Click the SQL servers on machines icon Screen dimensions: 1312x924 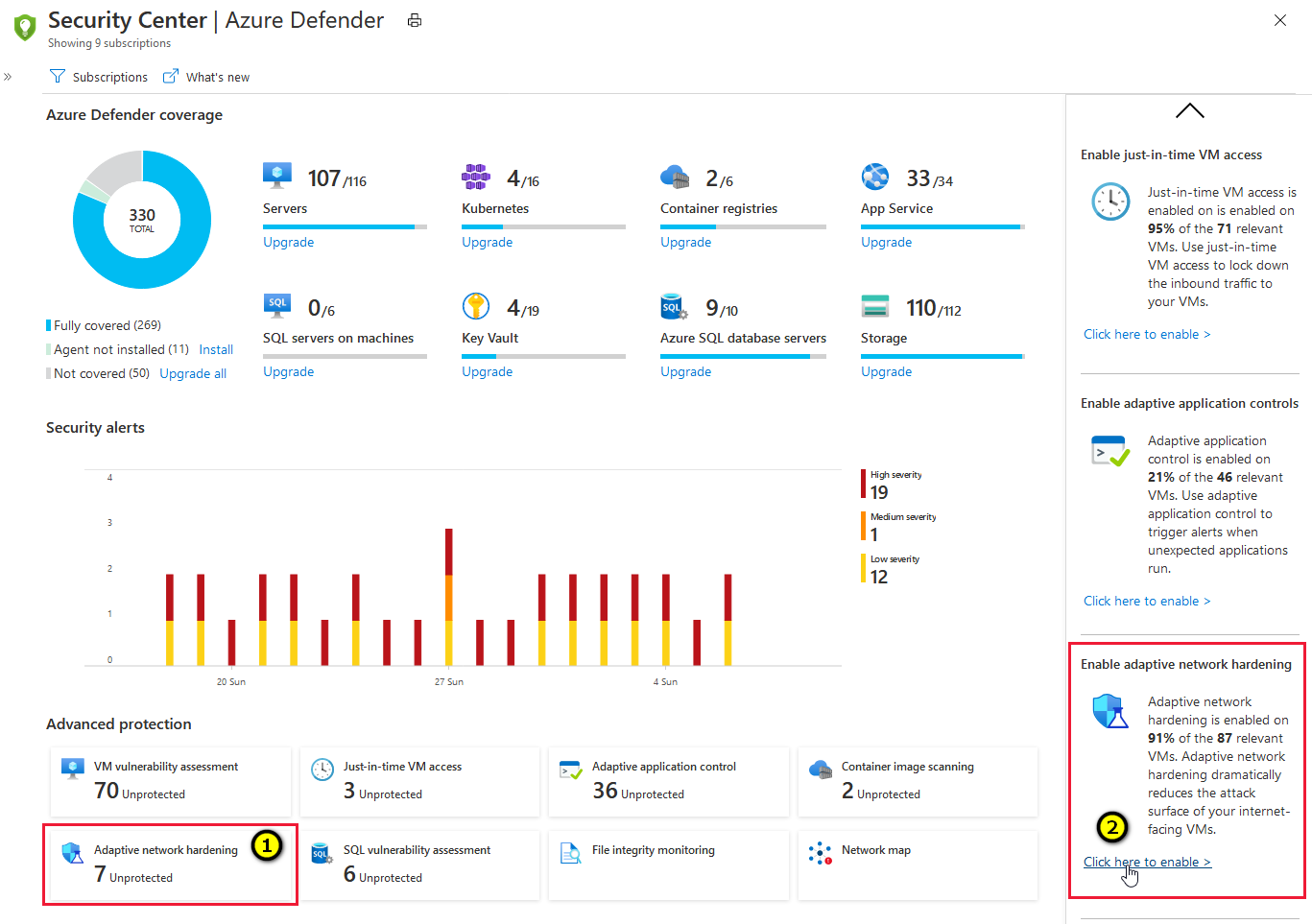tap(277, 305)
